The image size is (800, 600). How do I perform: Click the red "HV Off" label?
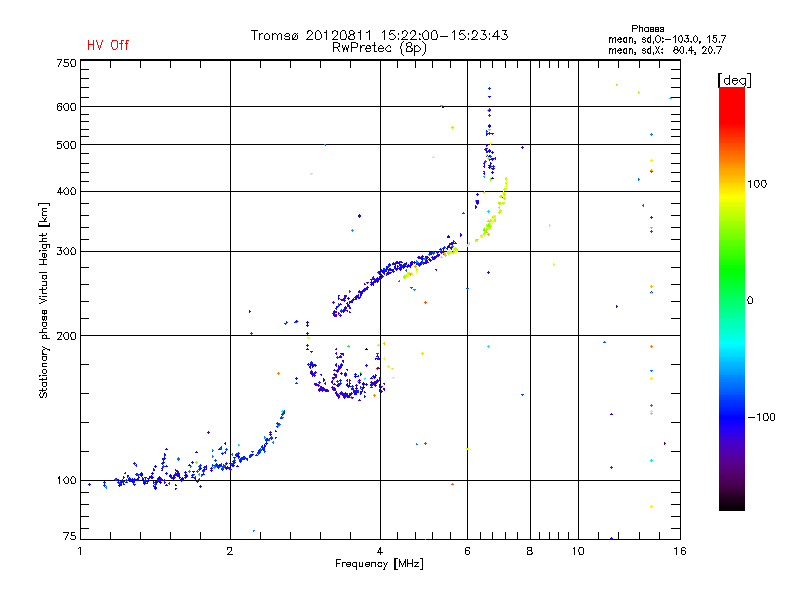(108, 45)
